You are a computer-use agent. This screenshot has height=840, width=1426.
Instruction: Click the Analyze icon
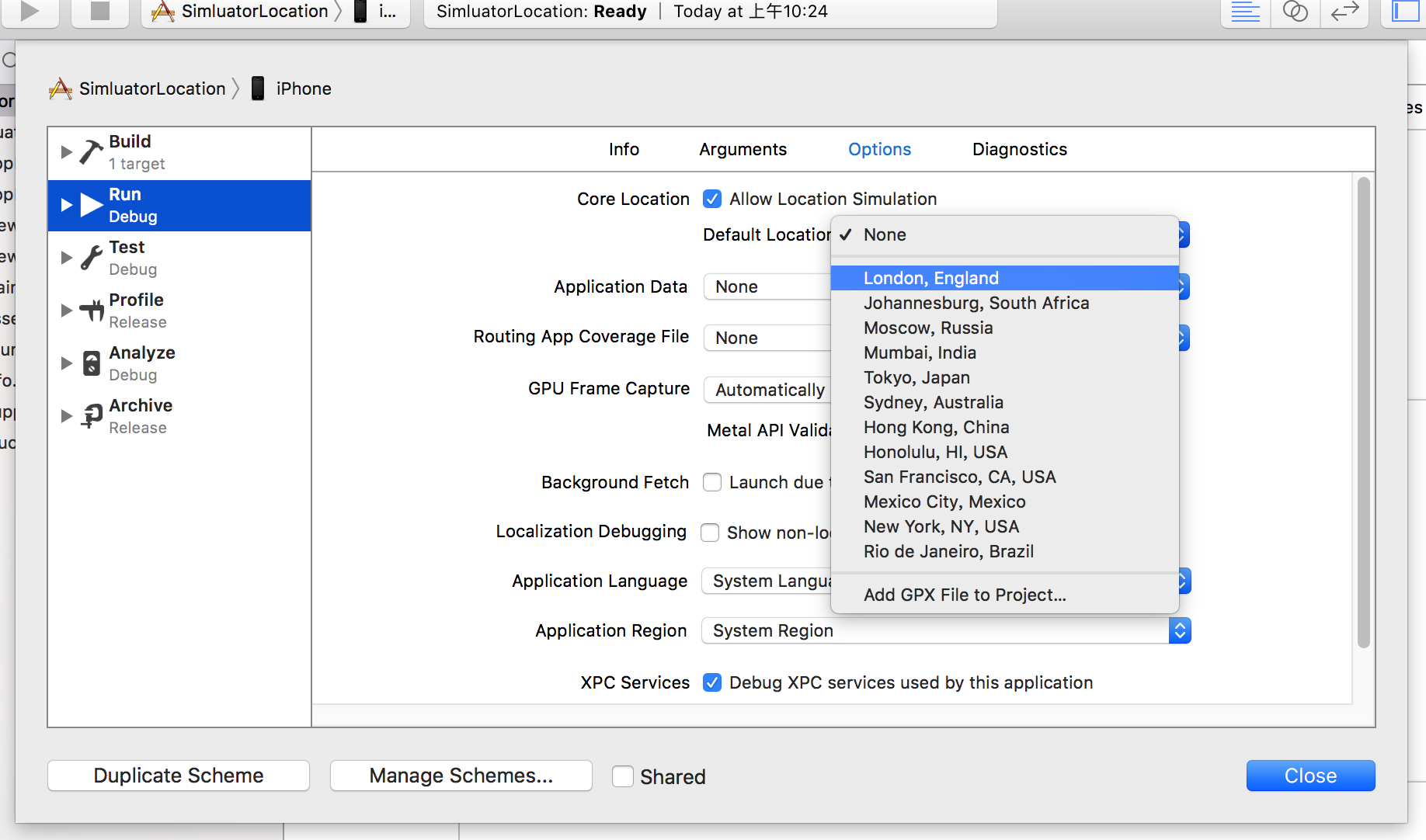tap(92, 363)
